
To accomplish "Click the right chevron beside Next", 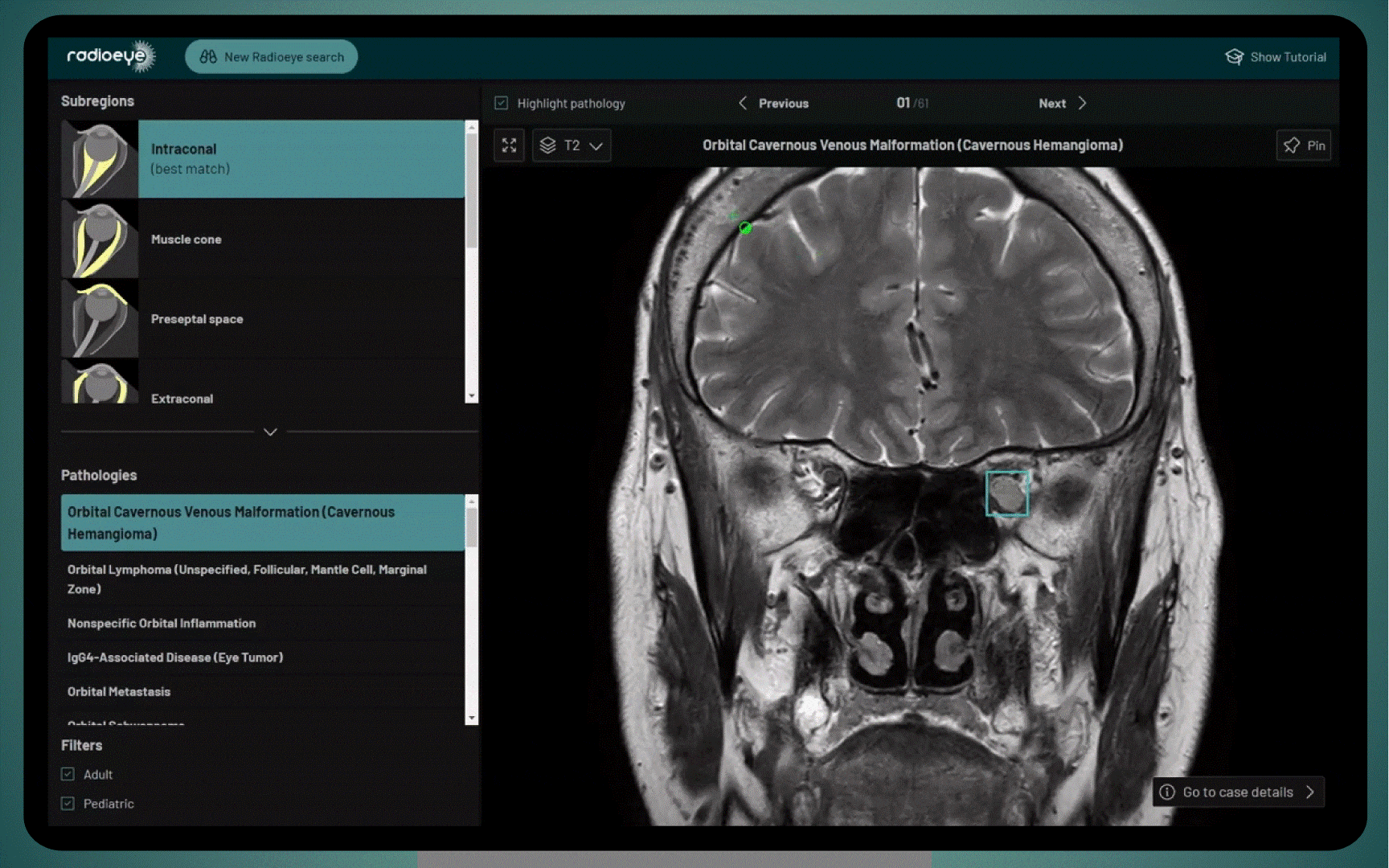I will (1082, 103).
